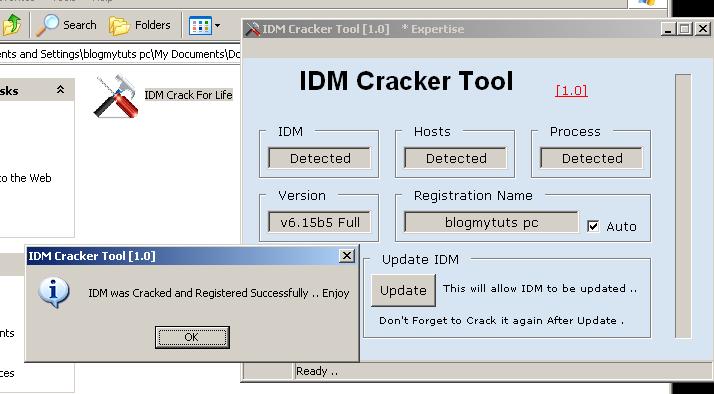Open the IDM Crack For Life file icon
Screen dimensions: 714x394
[x=116, y=96]
